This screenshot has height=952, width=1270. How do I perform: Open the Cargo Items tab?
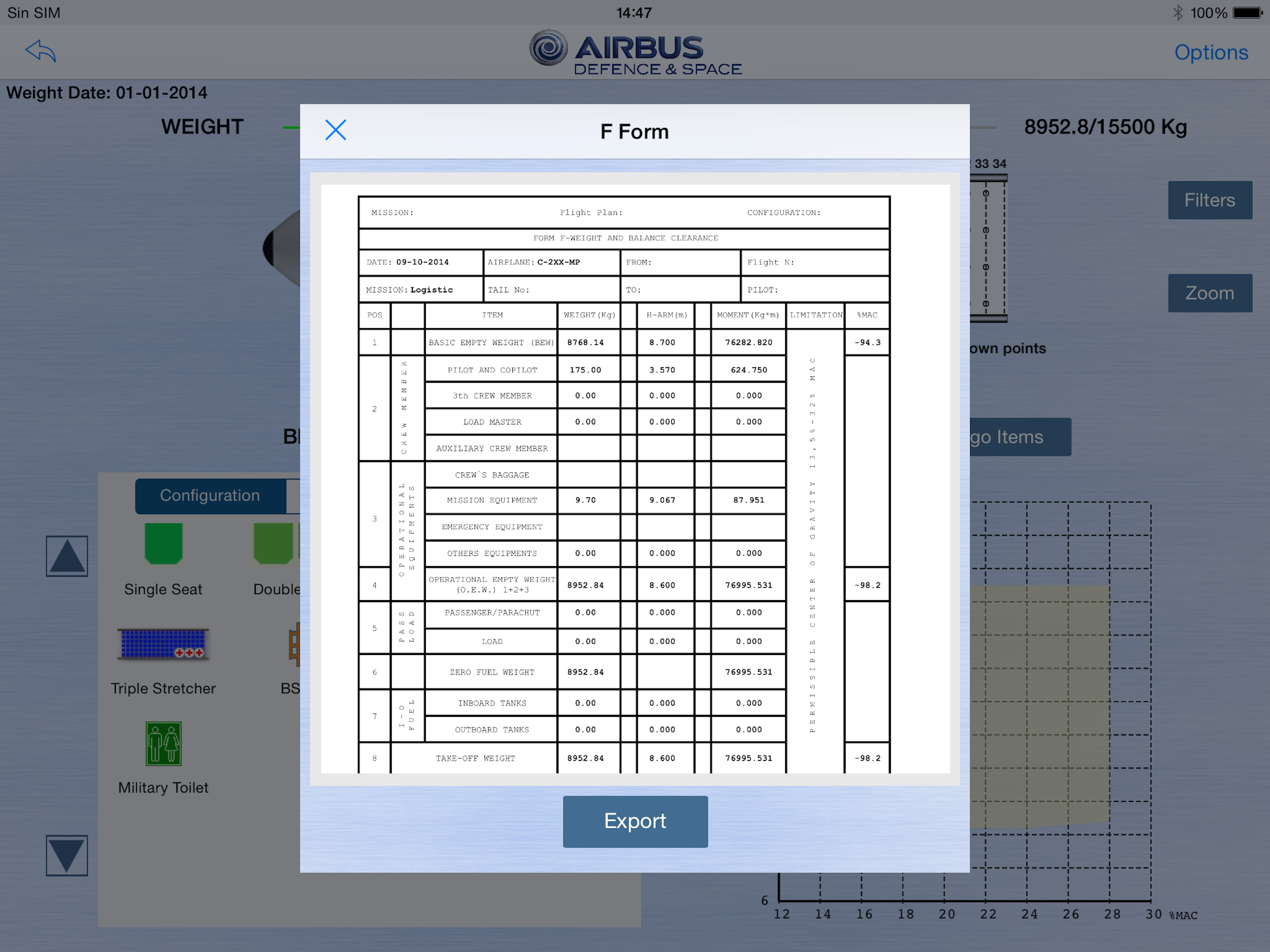tap(1020, 437)
